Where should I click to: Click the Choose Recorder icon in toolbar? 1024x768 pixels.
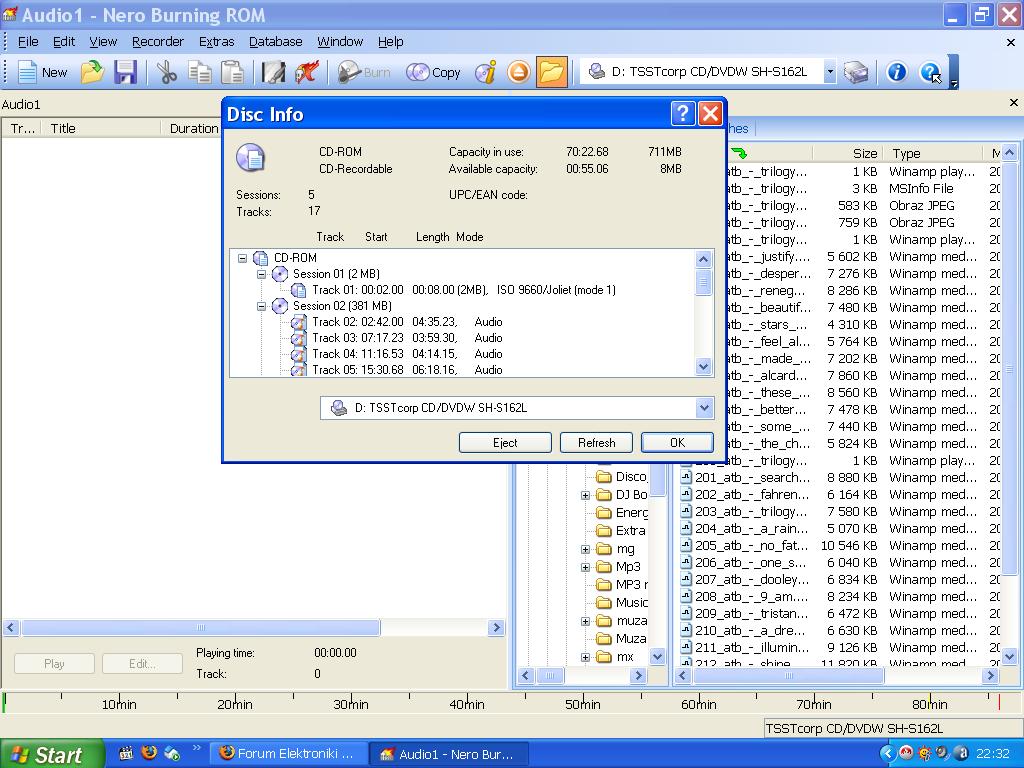pos(856,72)
